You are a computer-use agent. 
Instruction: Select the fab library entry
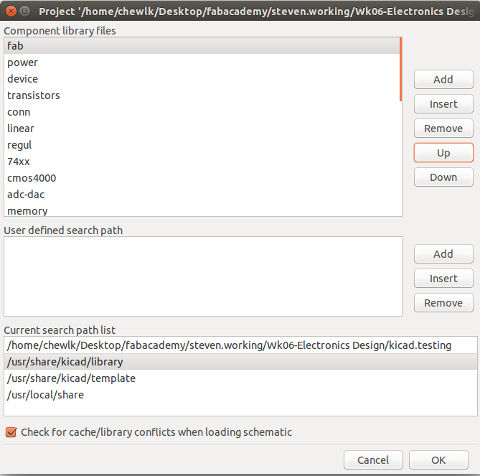(x=202, y=46)
